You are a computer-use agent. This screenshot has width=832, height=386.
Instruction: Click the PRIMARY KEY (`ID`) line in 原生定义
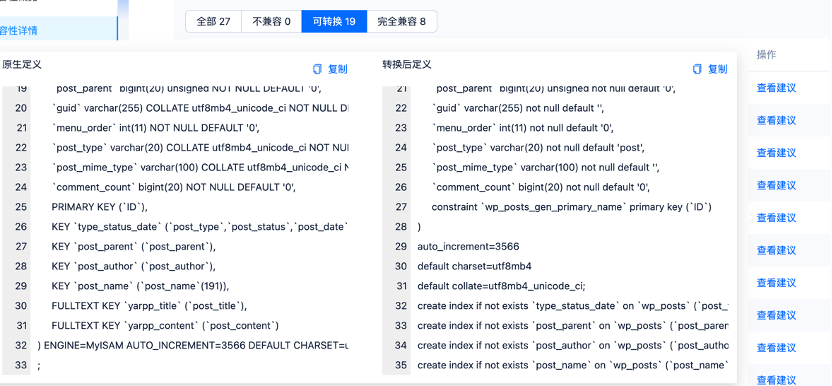click(100, 207)
